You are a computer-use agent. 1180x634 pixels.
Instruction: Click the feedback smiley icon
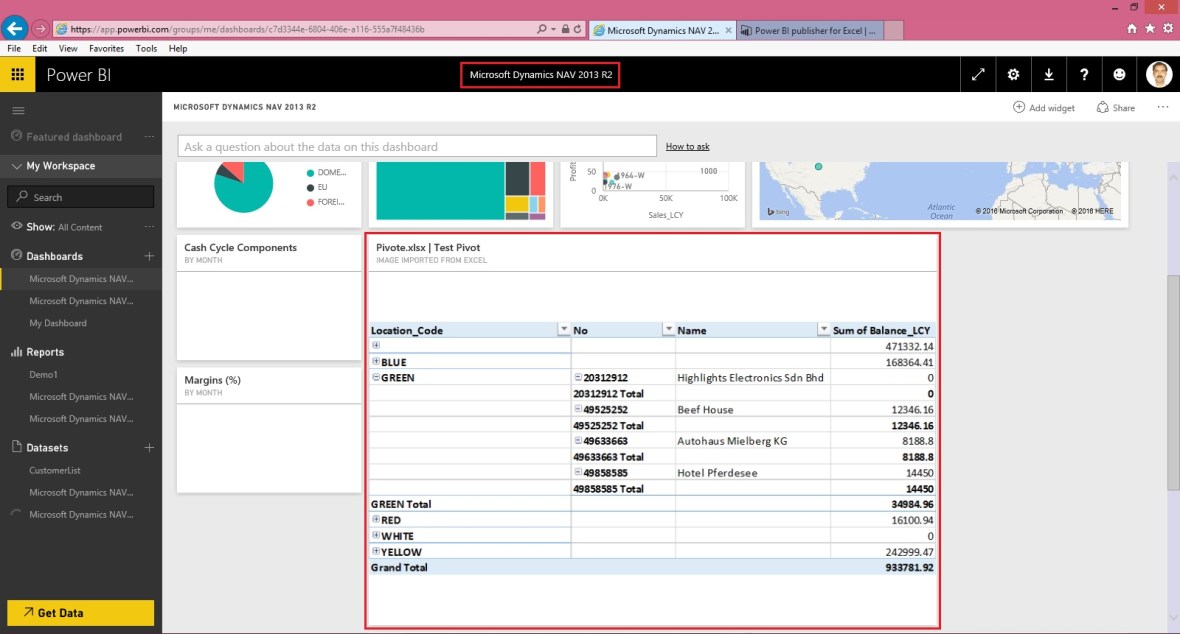1119,74
